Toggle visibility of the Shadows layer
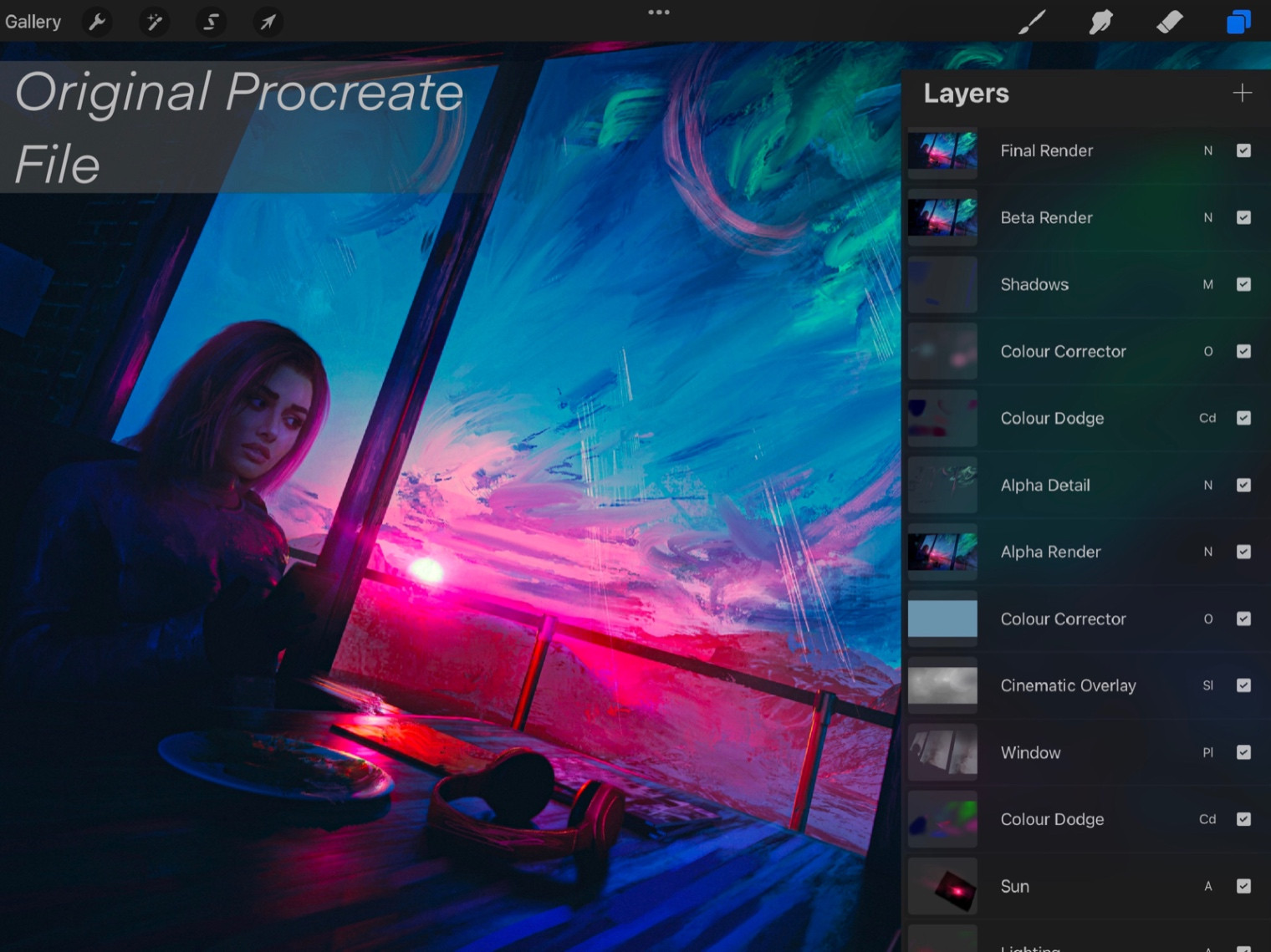This screenshot has width=1271, height=952. click(1243, 284)
